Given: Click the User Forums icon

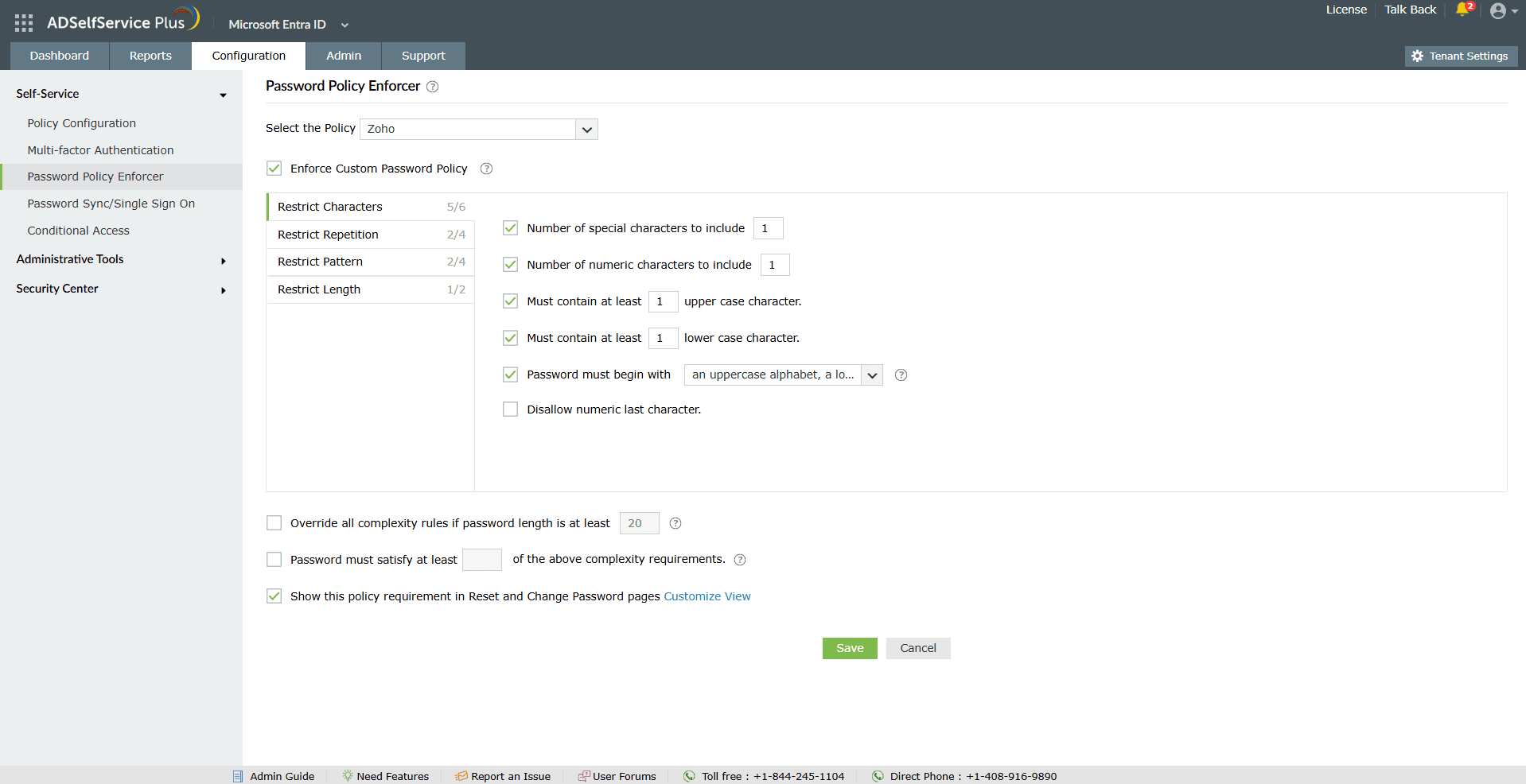Looking at the screenshot, I should click(584, 776).
